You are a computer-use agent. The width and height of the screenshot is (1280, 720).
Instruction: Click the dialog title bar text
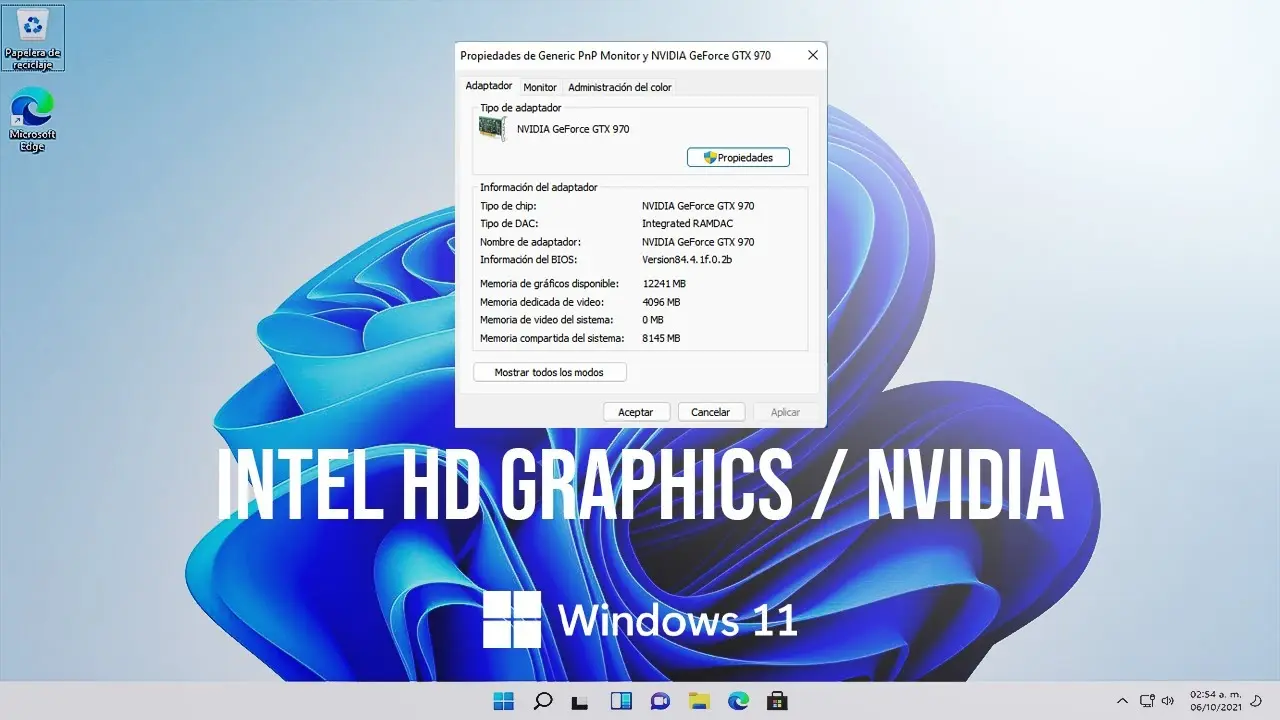click(x=615, y=56)
